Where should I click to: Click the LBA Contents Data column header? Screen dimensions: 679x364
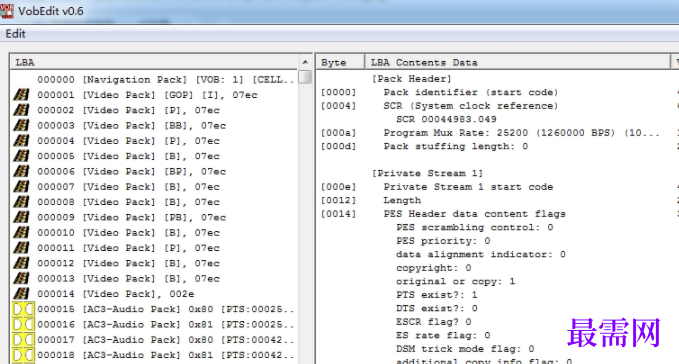tap(518, 62)
